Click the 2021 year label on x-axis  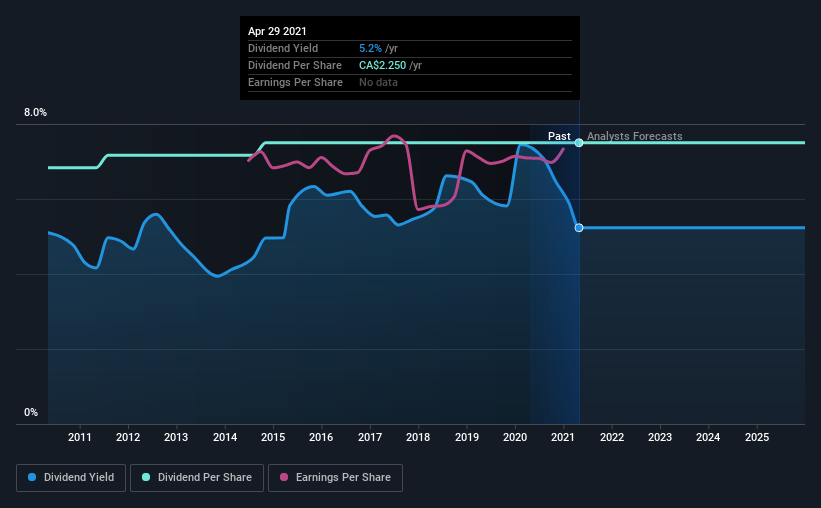pos(563,437)
